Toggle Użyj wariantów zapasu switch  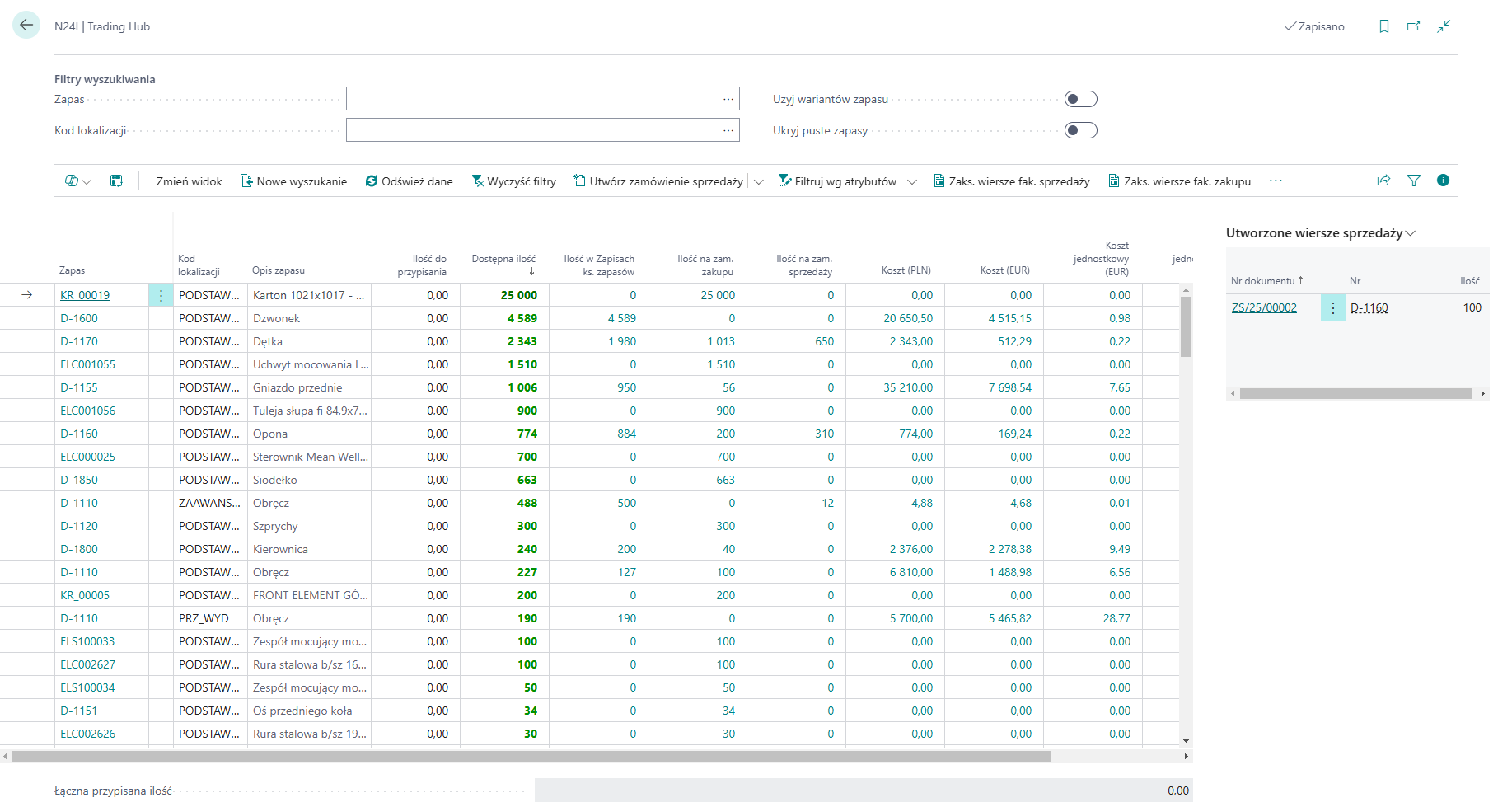pos(1080,99)
